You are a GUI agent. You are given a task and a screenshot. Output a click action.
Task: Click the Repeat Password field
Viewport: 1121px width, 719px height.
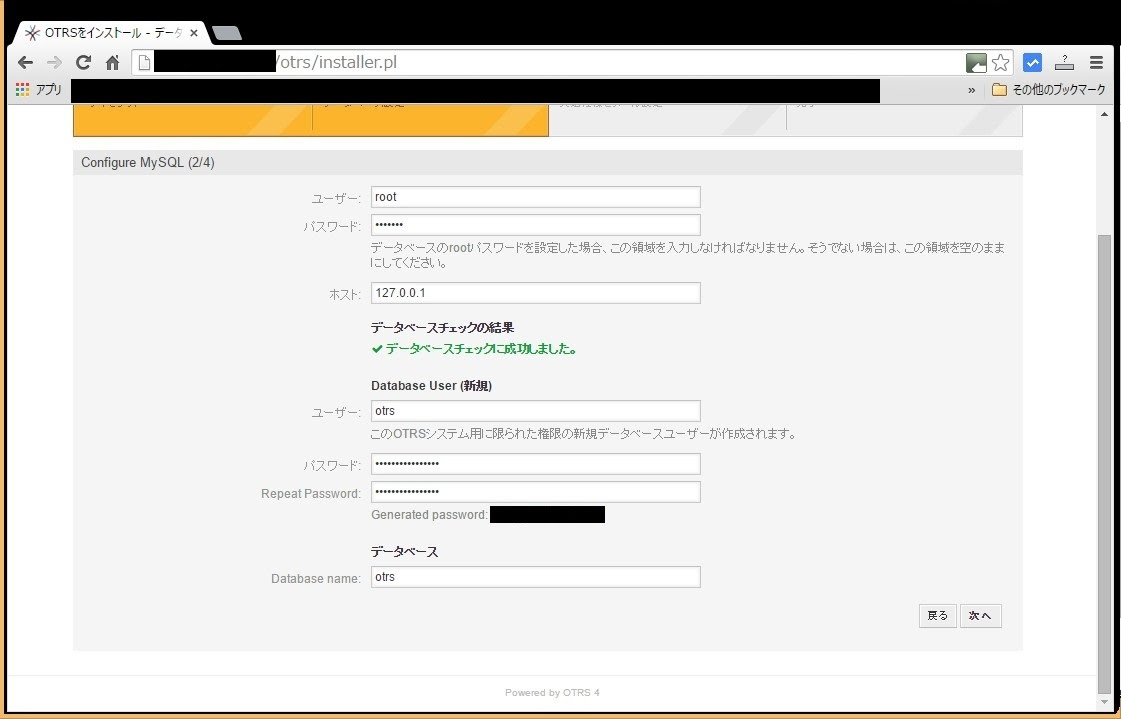pyautogui.click(x=535, y=492)
